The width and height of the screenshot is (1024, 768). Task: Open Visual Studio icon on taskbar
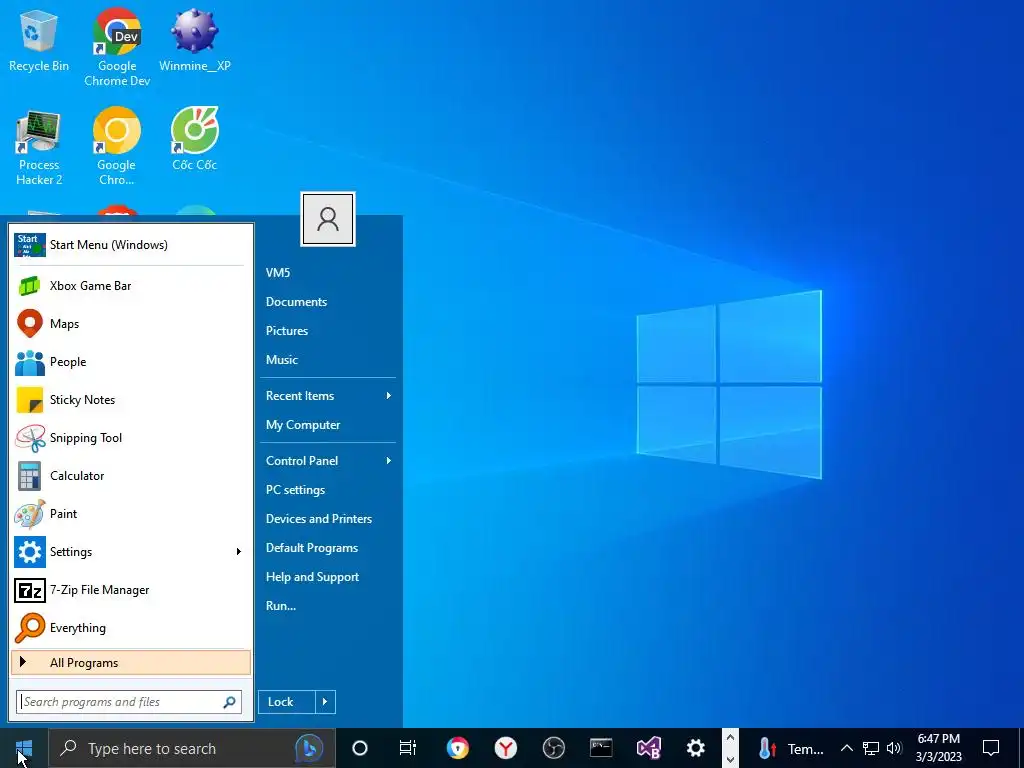[x=648, y=748]
